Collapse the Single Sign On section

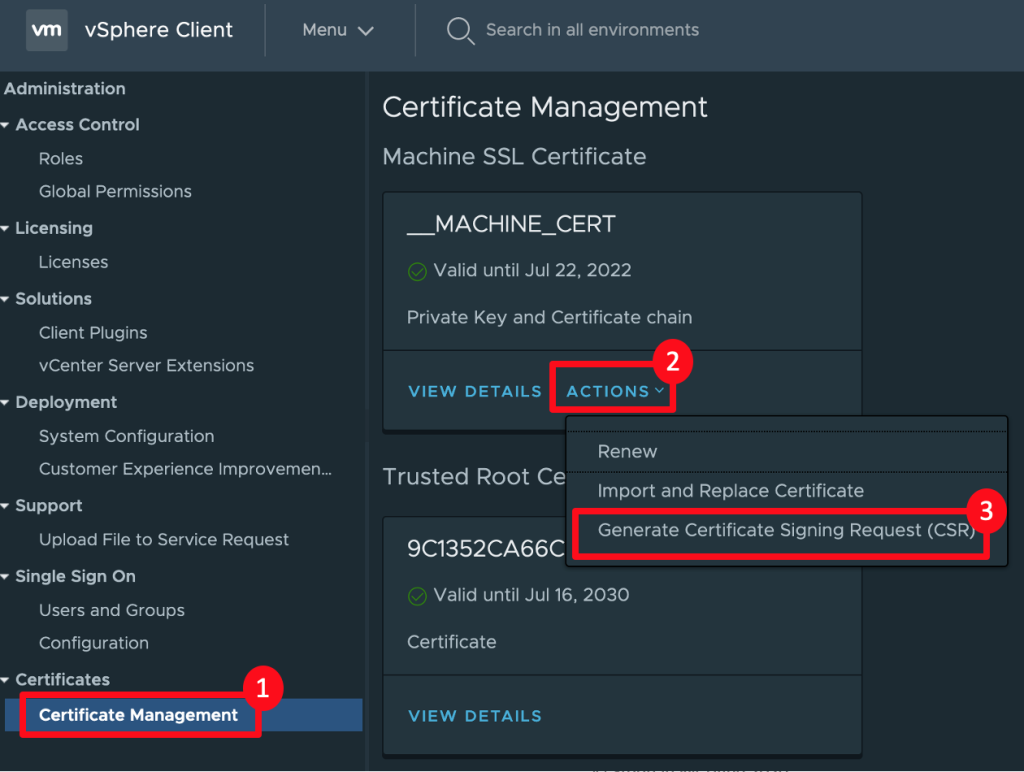pyautogui.click(x=7, y=577)
